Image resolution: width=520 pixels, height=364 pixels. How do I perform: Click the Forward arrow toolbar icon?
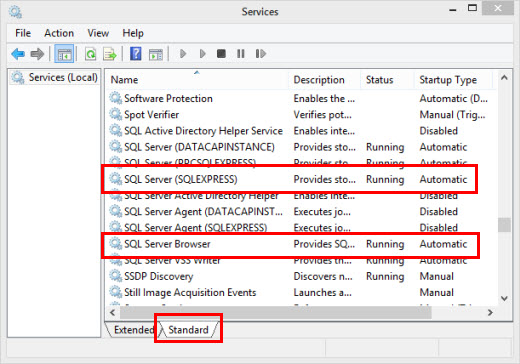tap(37, 54)
